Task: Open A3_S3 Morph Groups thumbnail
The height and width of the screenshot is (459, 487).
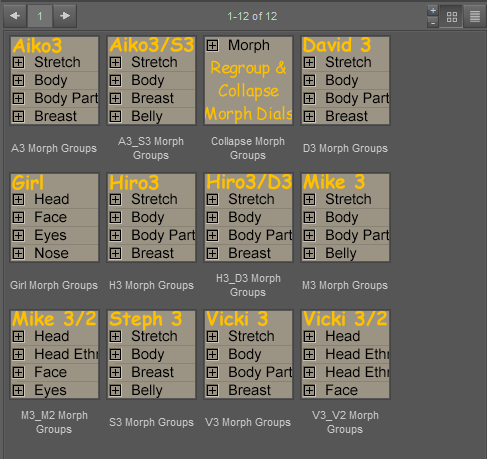Action: coord(151,81)
